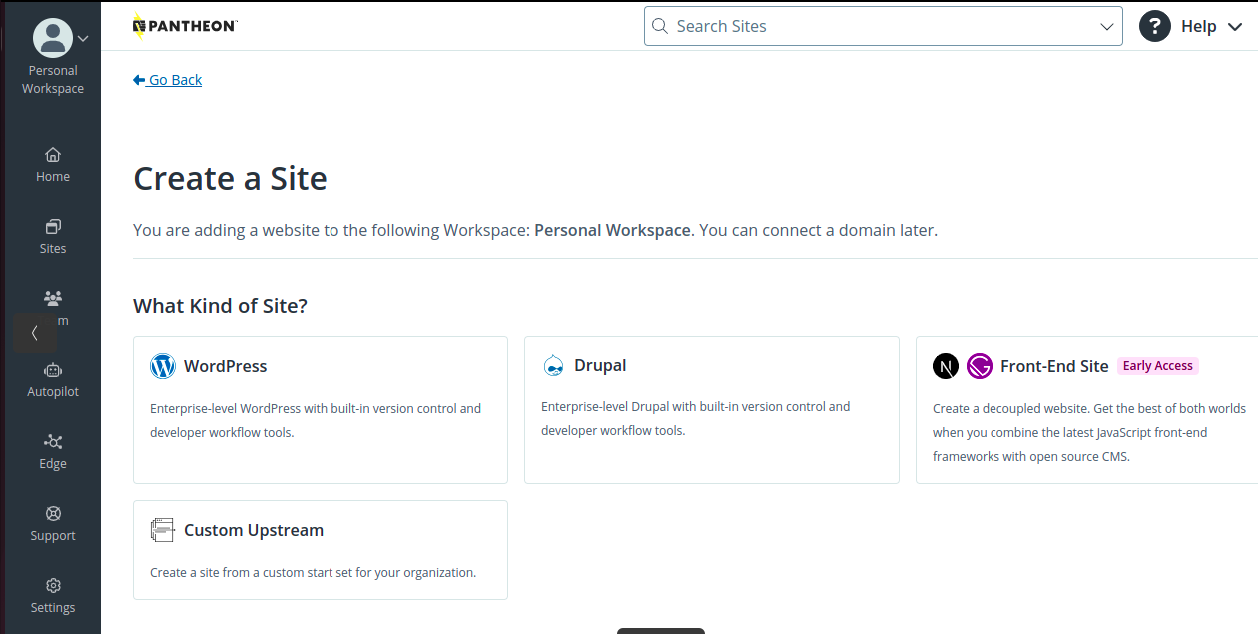Focus the Search Sites input field
1258x634 pixels.
pos(870,27)
